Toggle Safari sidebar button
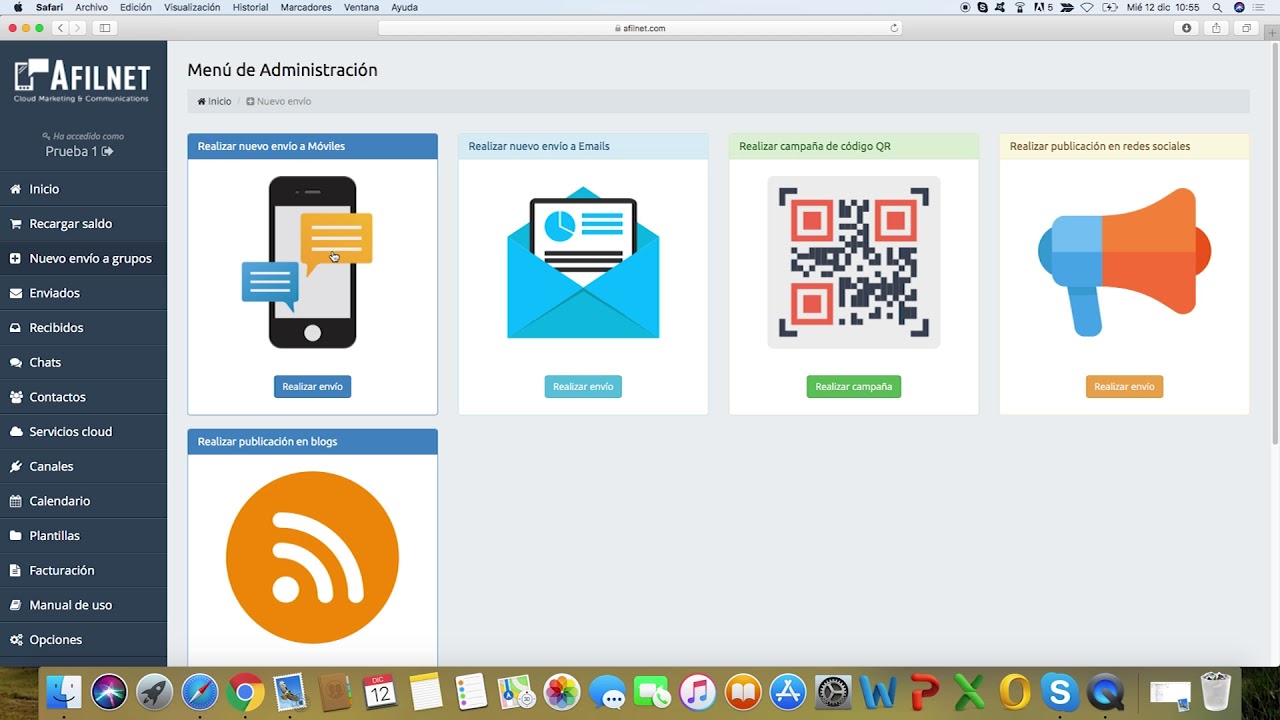 tap(105, 28)
